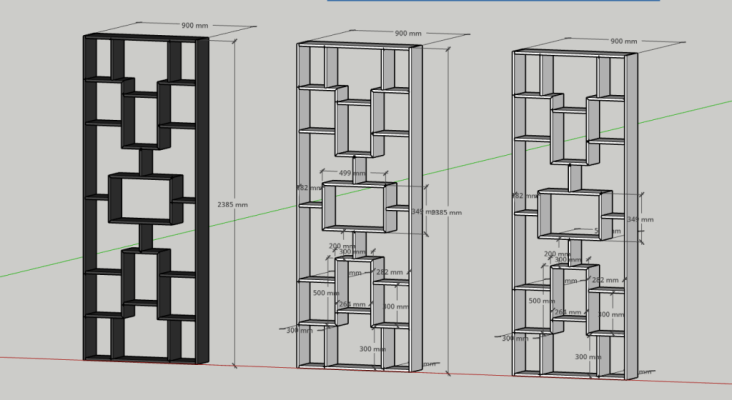Select the 200 mm dimension on middle bookshelf
The width and height of the screenshot is (732, 400).
point(341,246)
